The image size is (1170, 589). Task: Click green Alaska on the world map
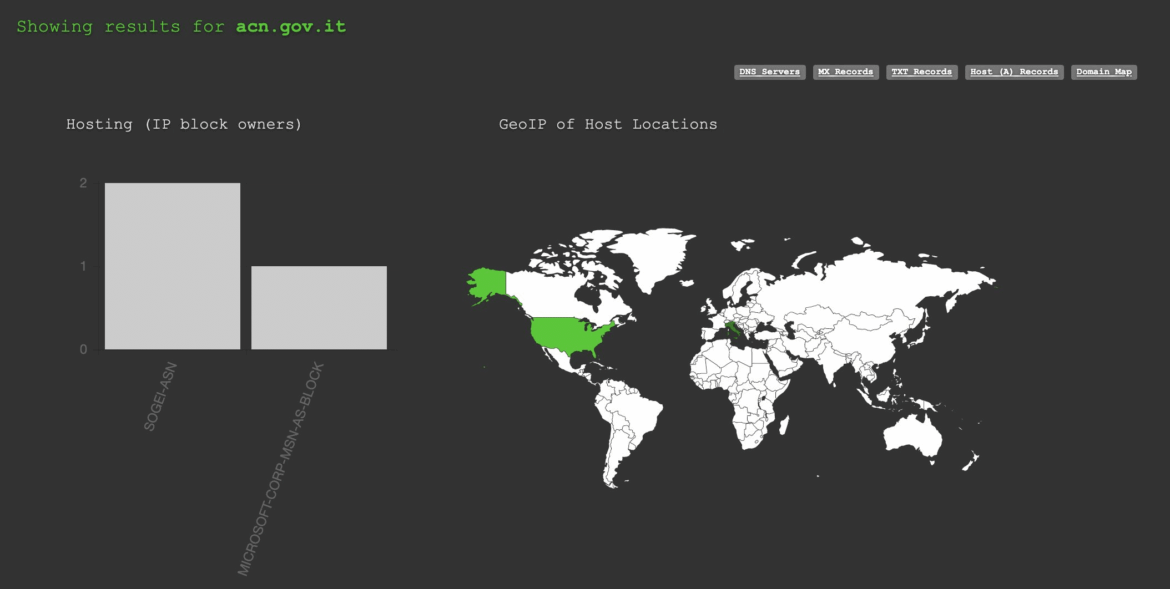point(487,284)
